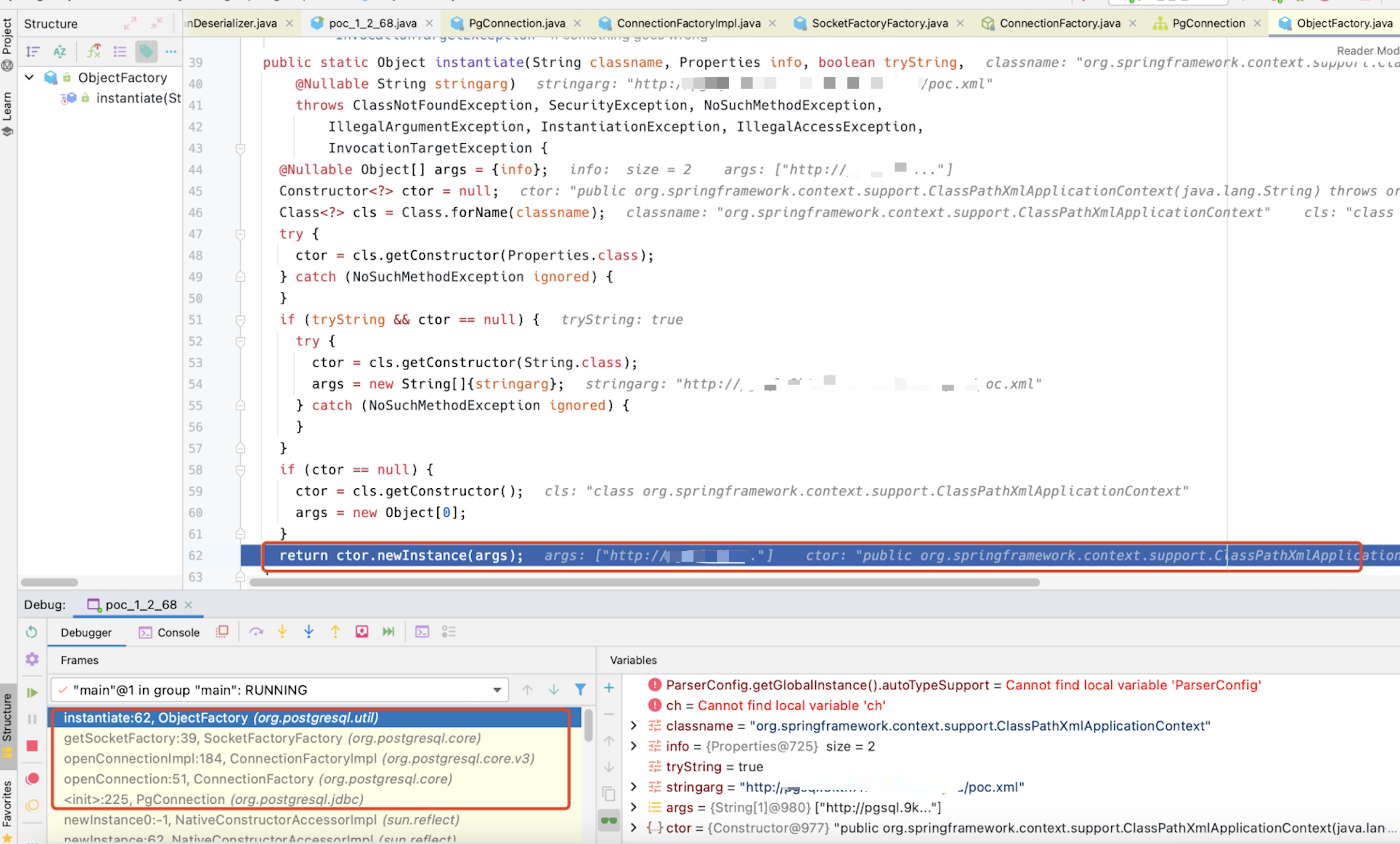This screenshot has width=1400, height=844.
Task: Switch to the Console tab
Action: [169, 632]
